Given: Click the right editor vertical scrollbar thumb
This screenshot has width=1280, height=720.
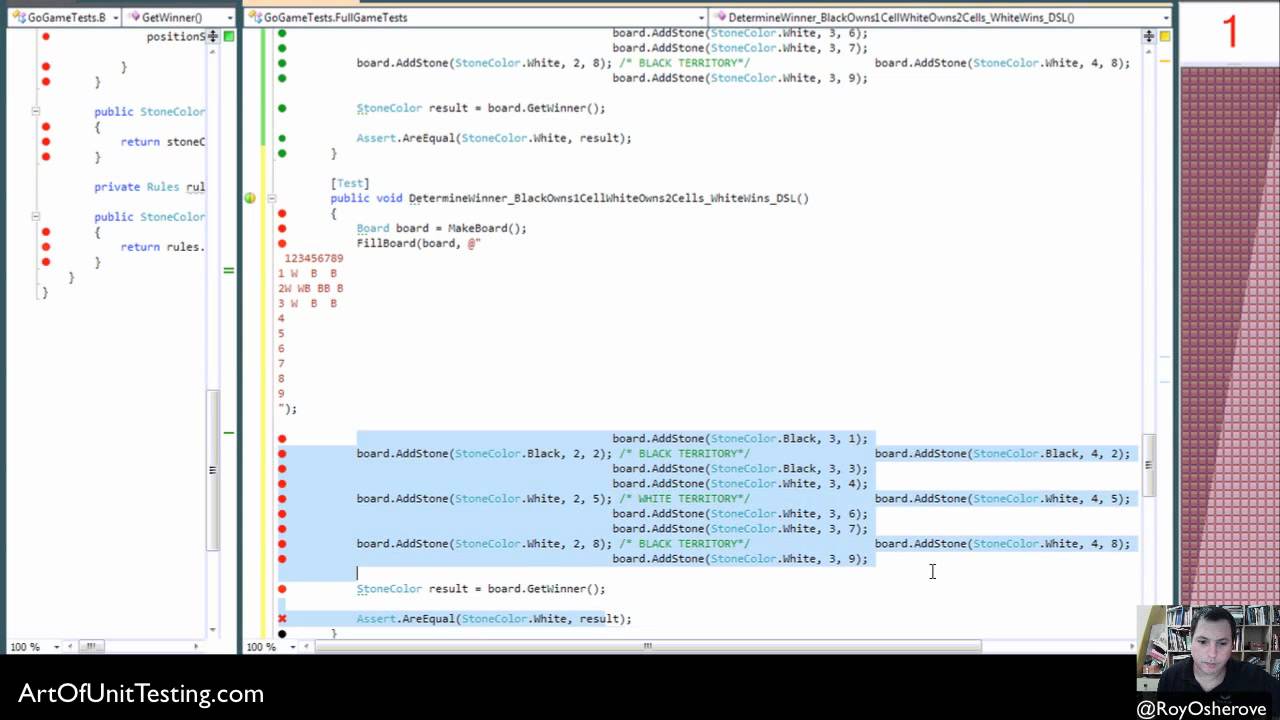Looking at the screenshot, I should (1149, 466).
